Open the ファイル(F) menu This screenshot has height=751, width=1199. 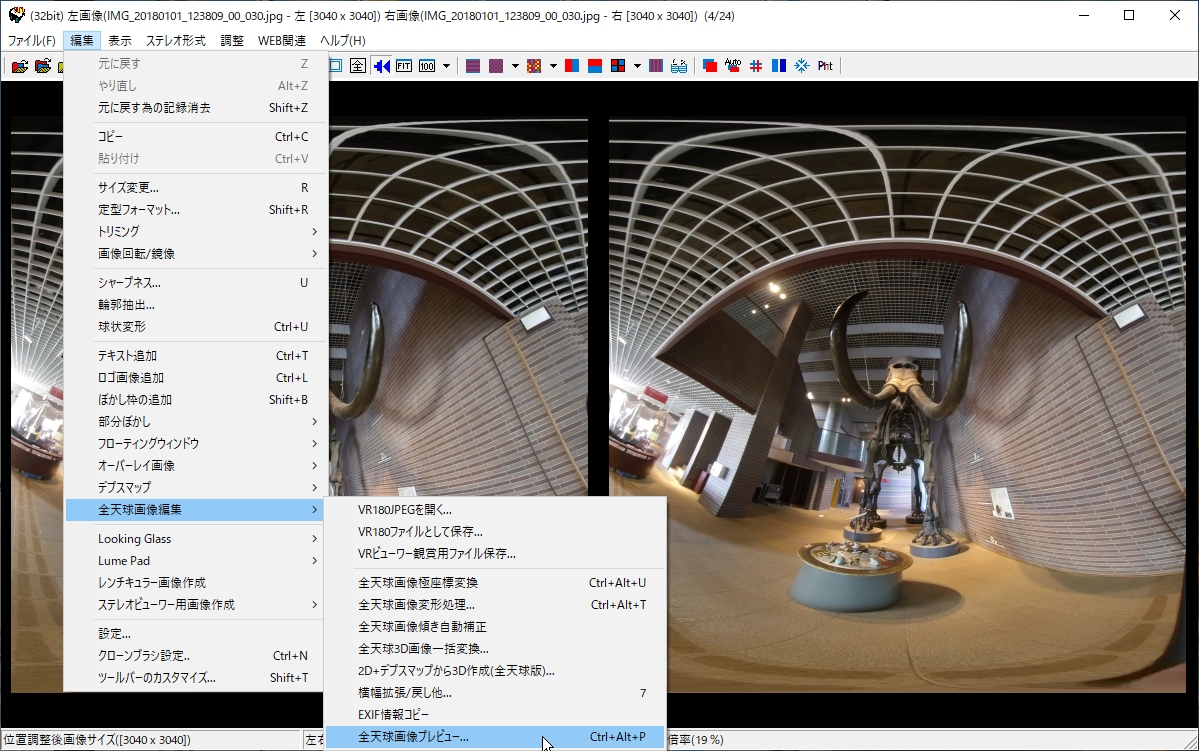click(x=31, y=41)
